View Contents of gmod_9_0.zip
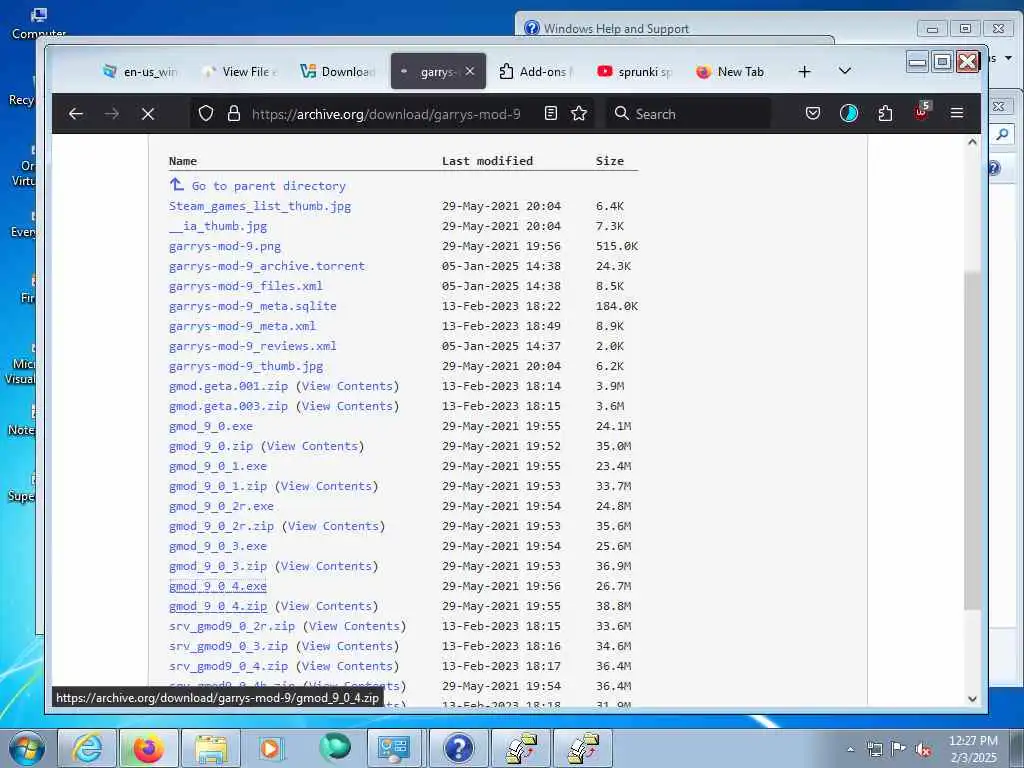 [312, 446]
